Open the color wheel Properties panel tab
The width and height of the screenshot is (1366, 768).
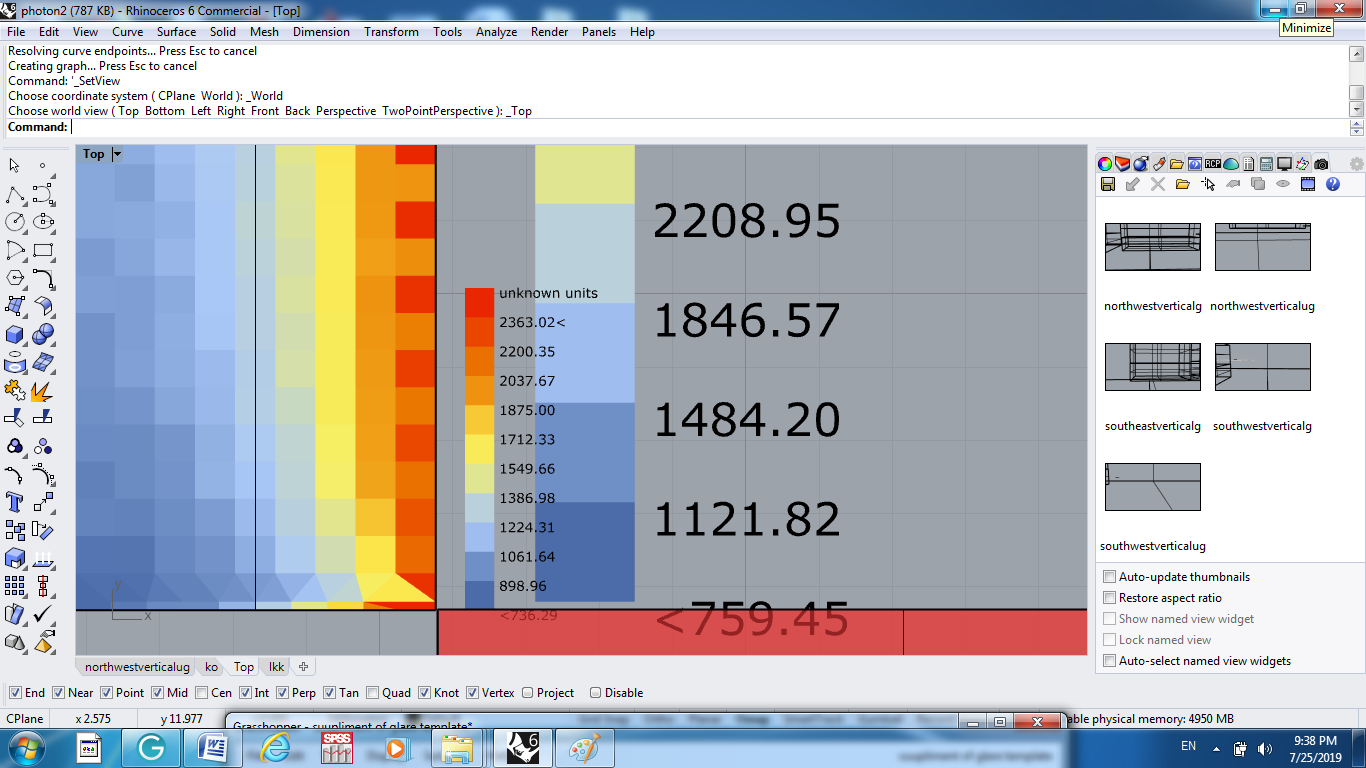coord(1104,164)
